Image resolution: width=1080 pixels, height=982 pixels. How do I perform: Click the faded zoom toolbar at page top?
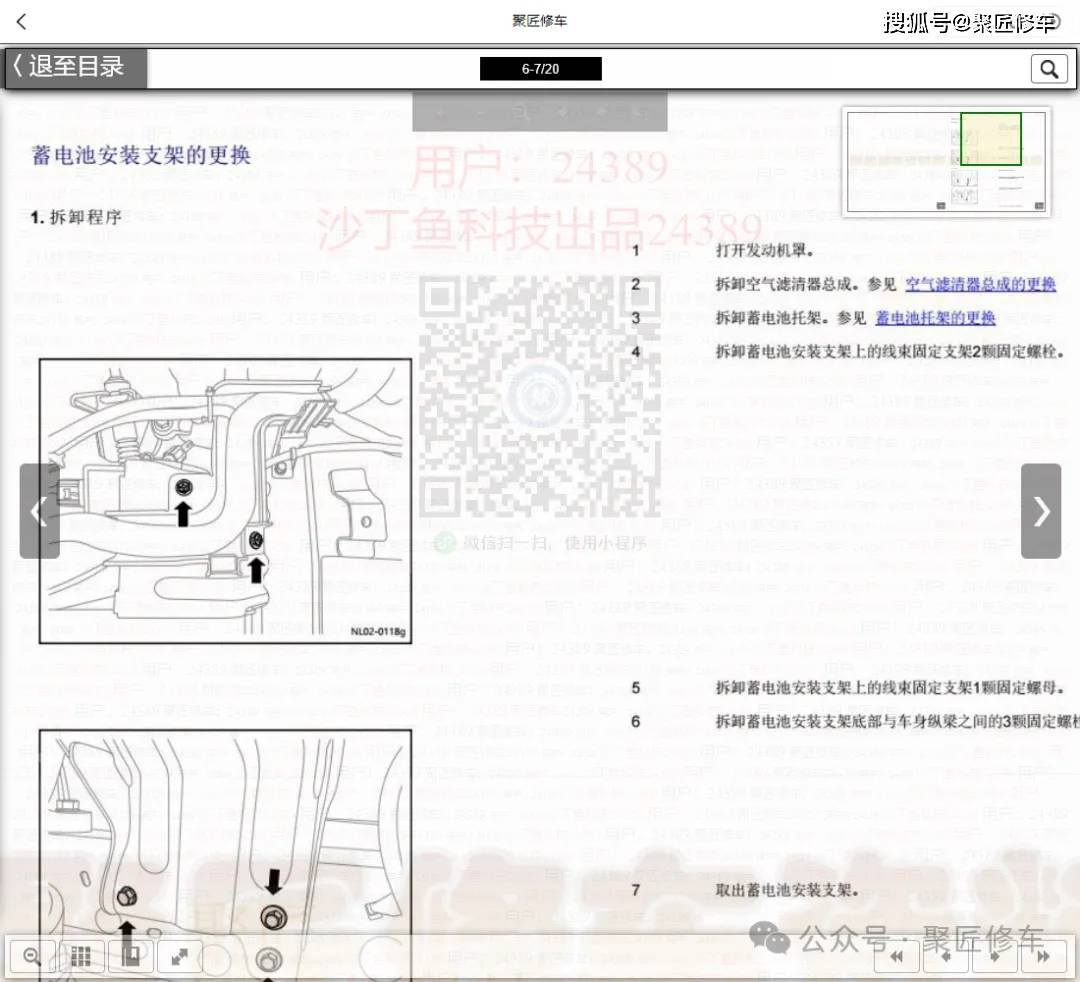tap(539, 111)
